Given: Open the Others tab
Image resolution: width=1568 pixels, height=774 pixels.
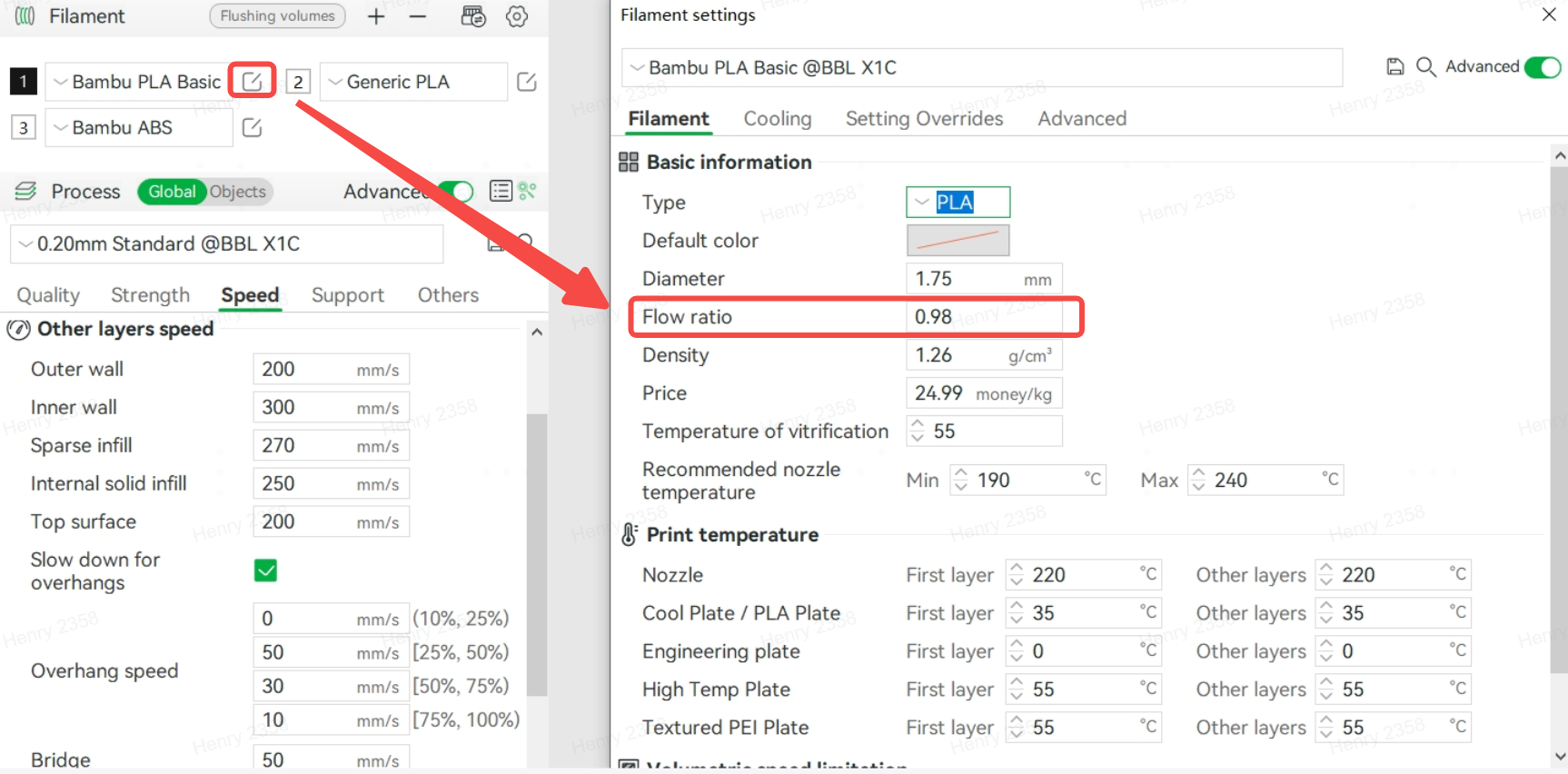Looking at the screenshot, I should 448,295.
